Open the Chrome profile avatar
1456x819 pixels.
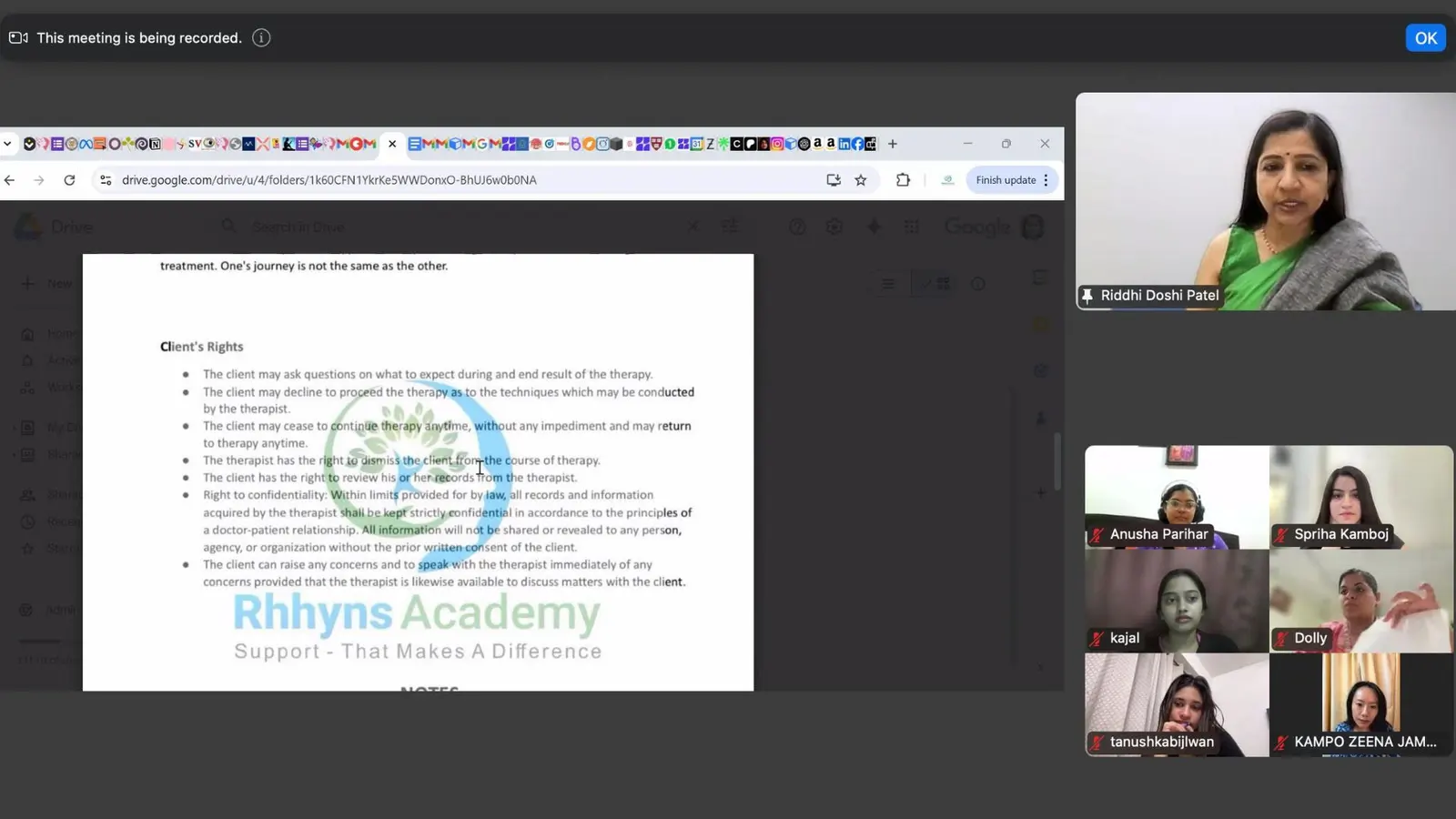coord(947,180)
